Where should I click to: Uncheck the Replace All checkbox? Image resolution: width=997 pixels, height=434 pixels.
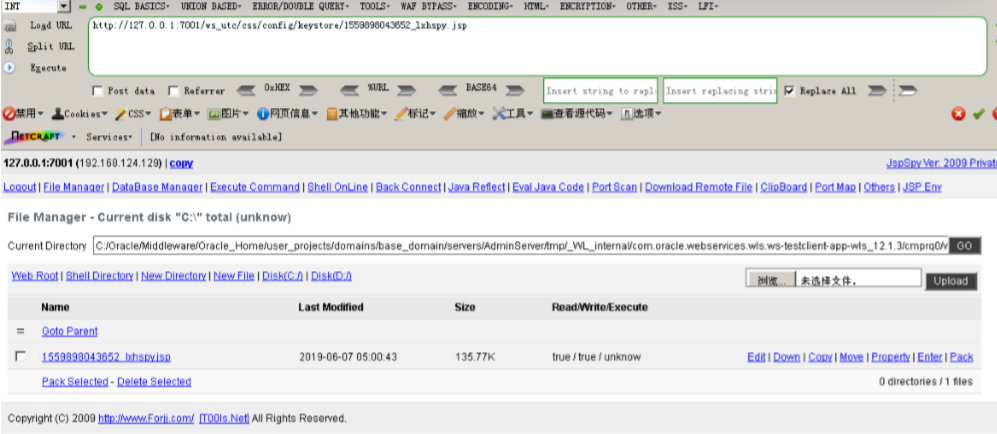(x=789, y=91)
